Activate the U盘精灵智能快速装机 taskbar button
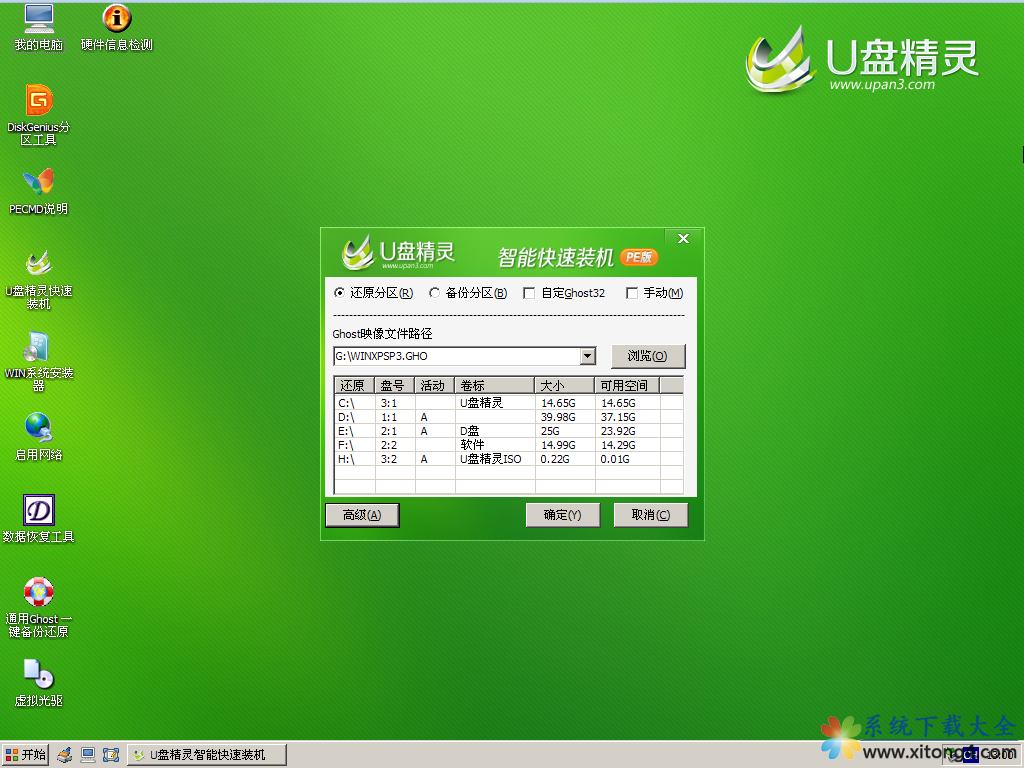Image resolution: width=1024 pixels, height=768 pixels. [x=206, y=755]
